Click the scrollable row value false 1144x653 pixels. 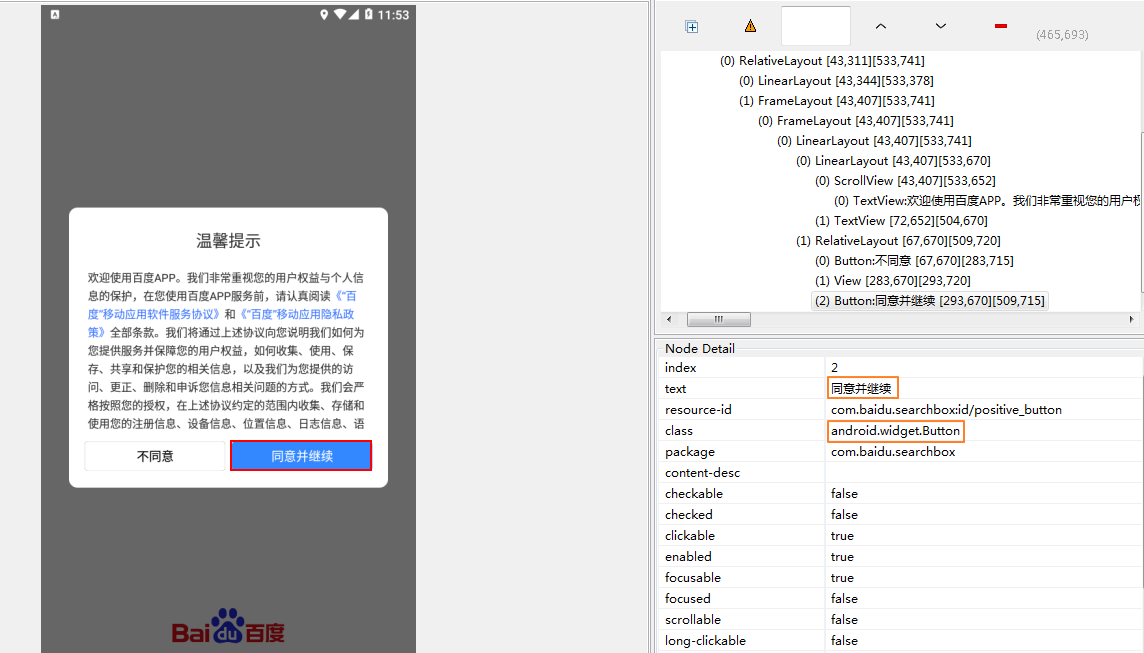(844, 619)
